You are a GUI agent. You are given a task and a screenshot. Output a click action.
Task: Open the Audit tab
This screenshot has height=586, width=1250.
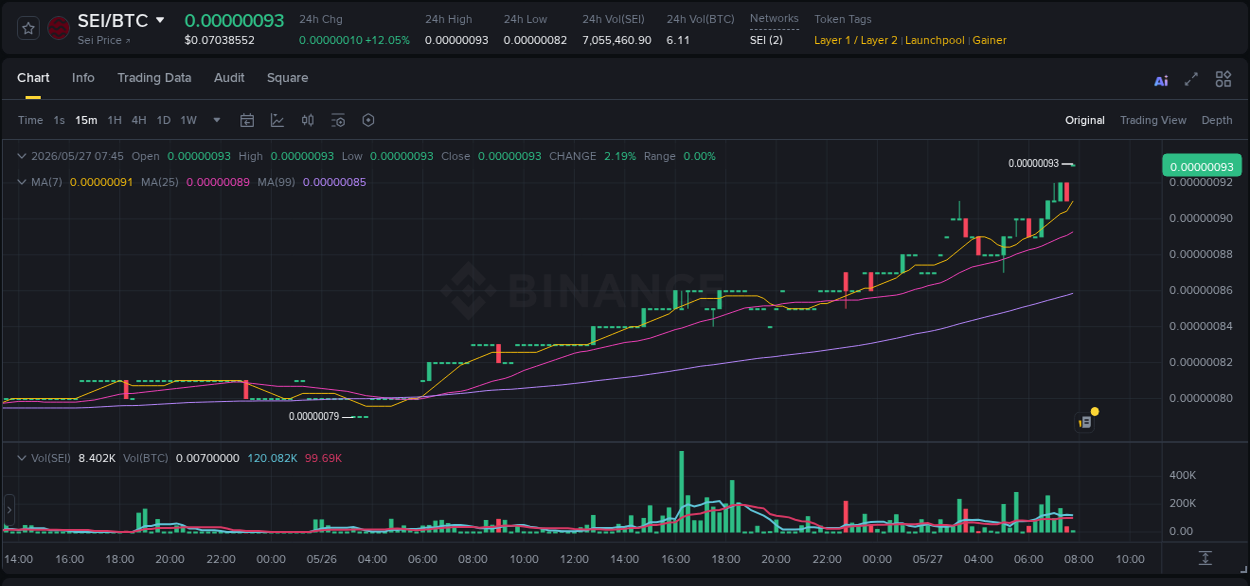tap(229, 78)
